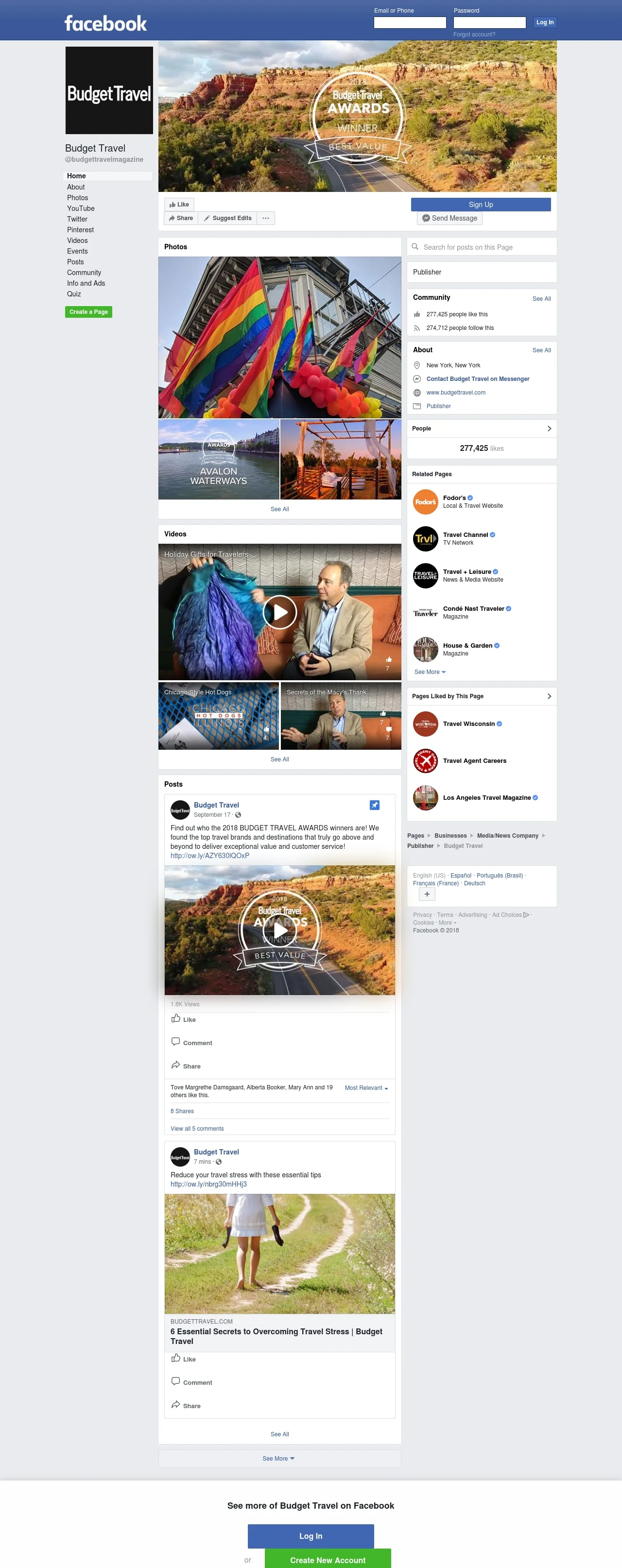Viewport: 622px width, 1568px height.
Task: Click the bottom blue Log In button
Action: tap(311, 1536)
